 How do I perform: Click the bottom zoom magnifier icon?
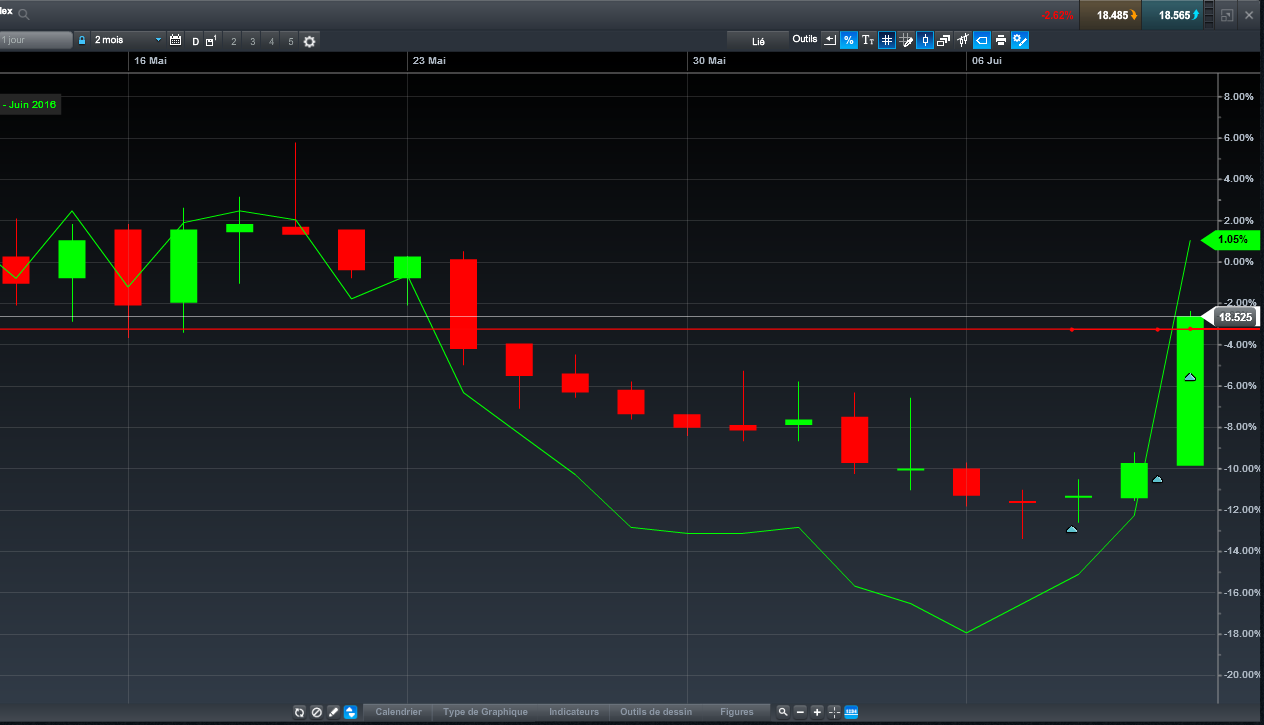pos(783,712)
